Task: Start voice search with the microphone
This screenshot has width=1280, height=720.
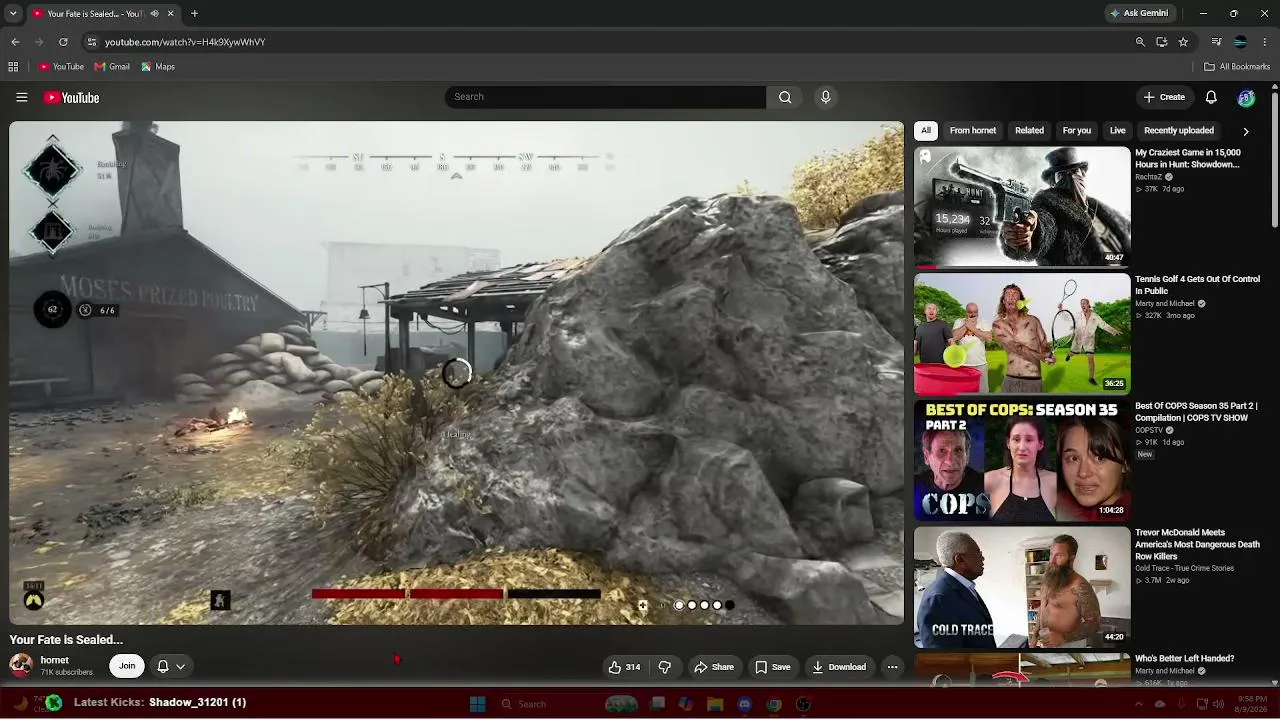Action: click(x=825, y=97)
